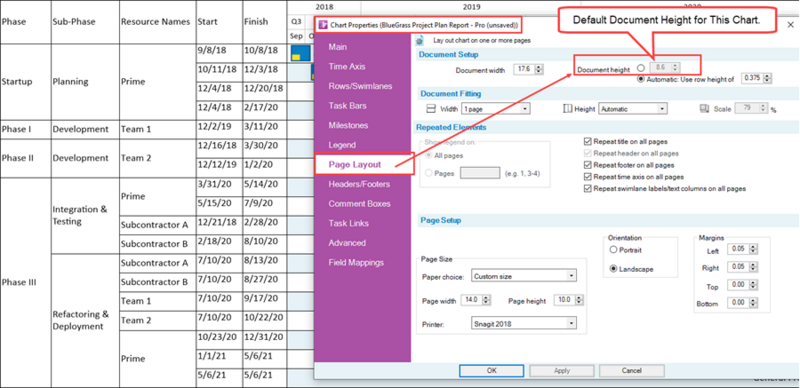
Task: Open the Printer dropdown showing Snagit 2018
Action: tap(524, 323)
